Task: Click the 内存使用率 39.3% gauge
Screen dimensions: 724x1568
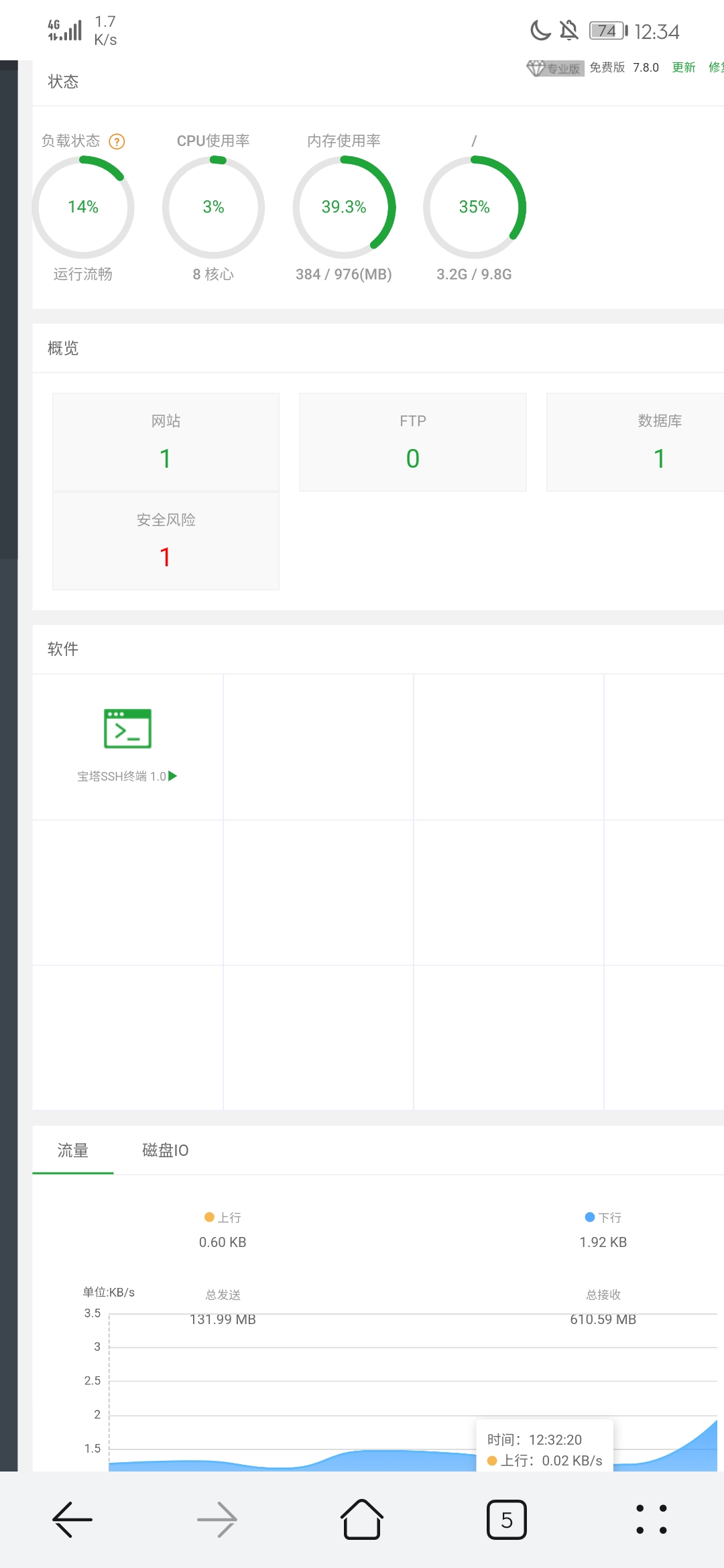Action: coord(344,207)
